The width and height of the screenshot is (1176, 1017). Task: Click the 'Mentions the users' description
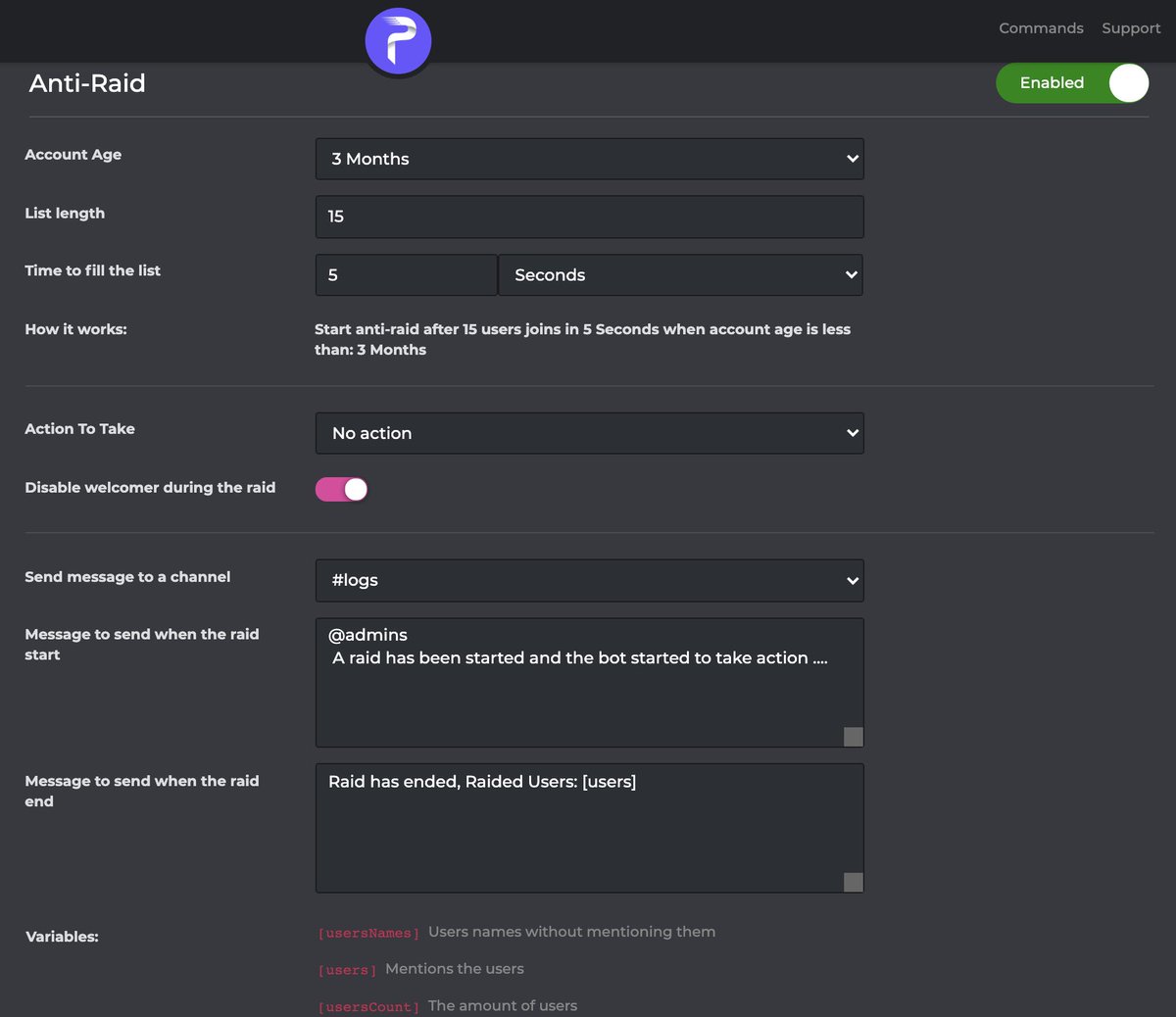point(455,969)
